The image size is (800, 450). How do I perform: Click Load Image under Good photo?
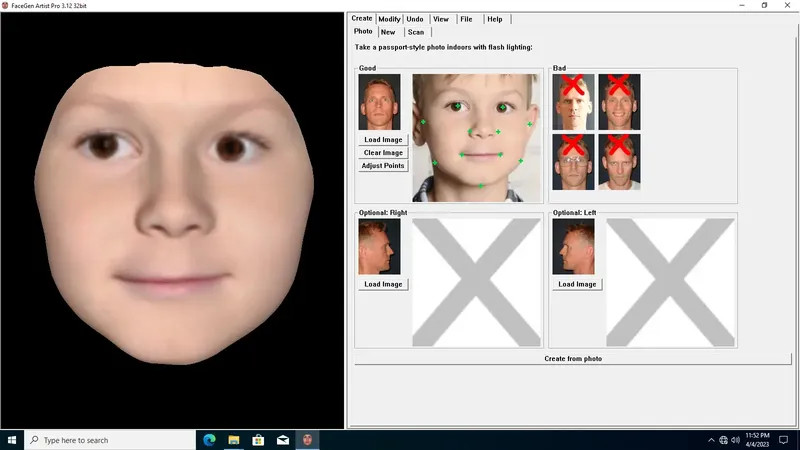coord(383,139)
